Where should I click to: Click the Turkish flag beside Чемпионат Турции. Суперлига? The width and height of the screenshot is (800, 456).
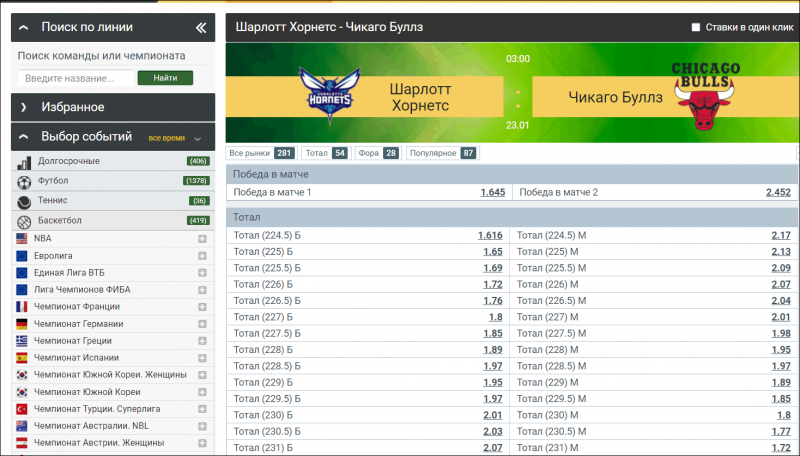pyautogui.click(x=21, y=409)
